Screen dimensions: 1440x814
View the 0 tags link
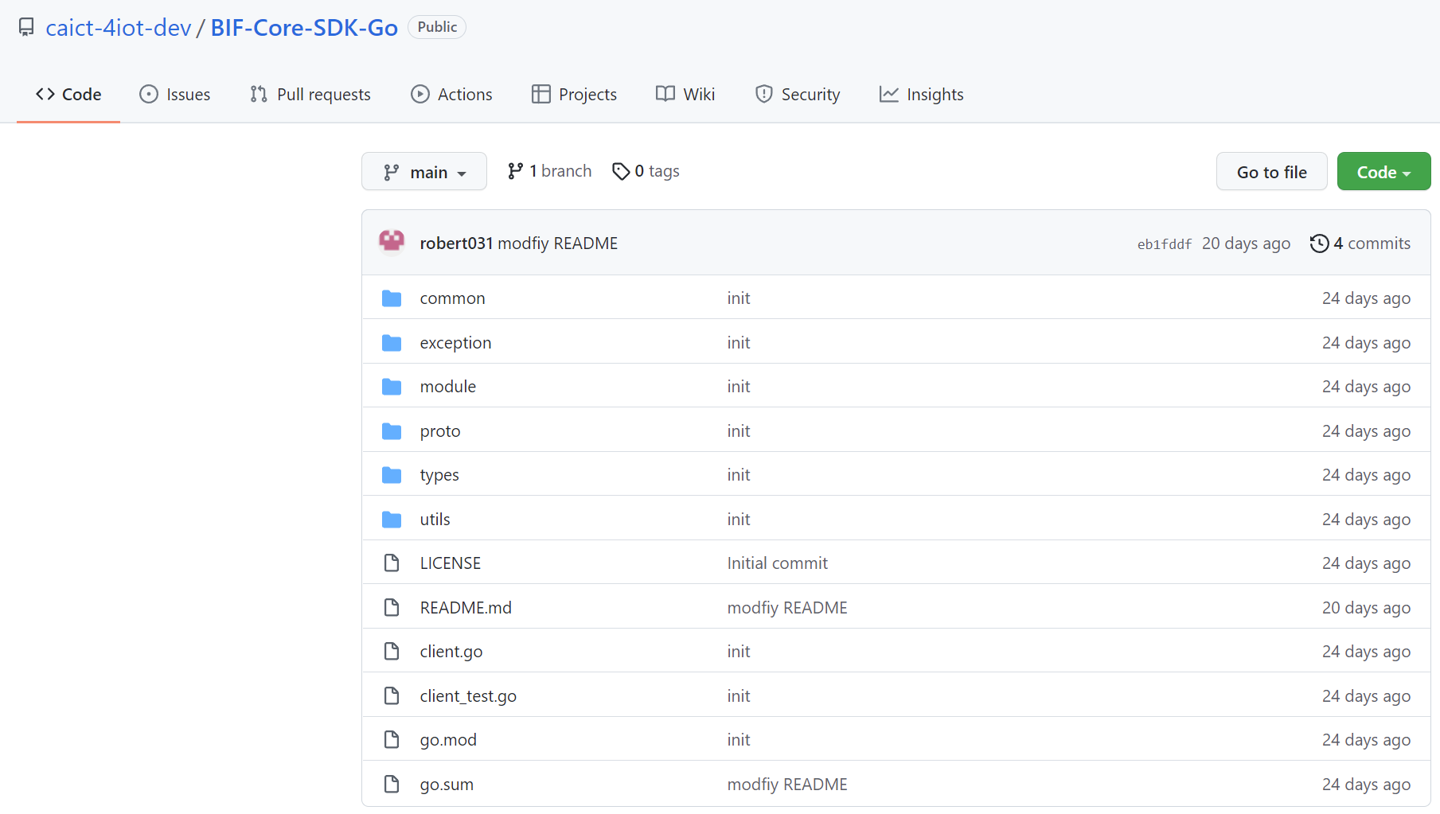[646, 171]
